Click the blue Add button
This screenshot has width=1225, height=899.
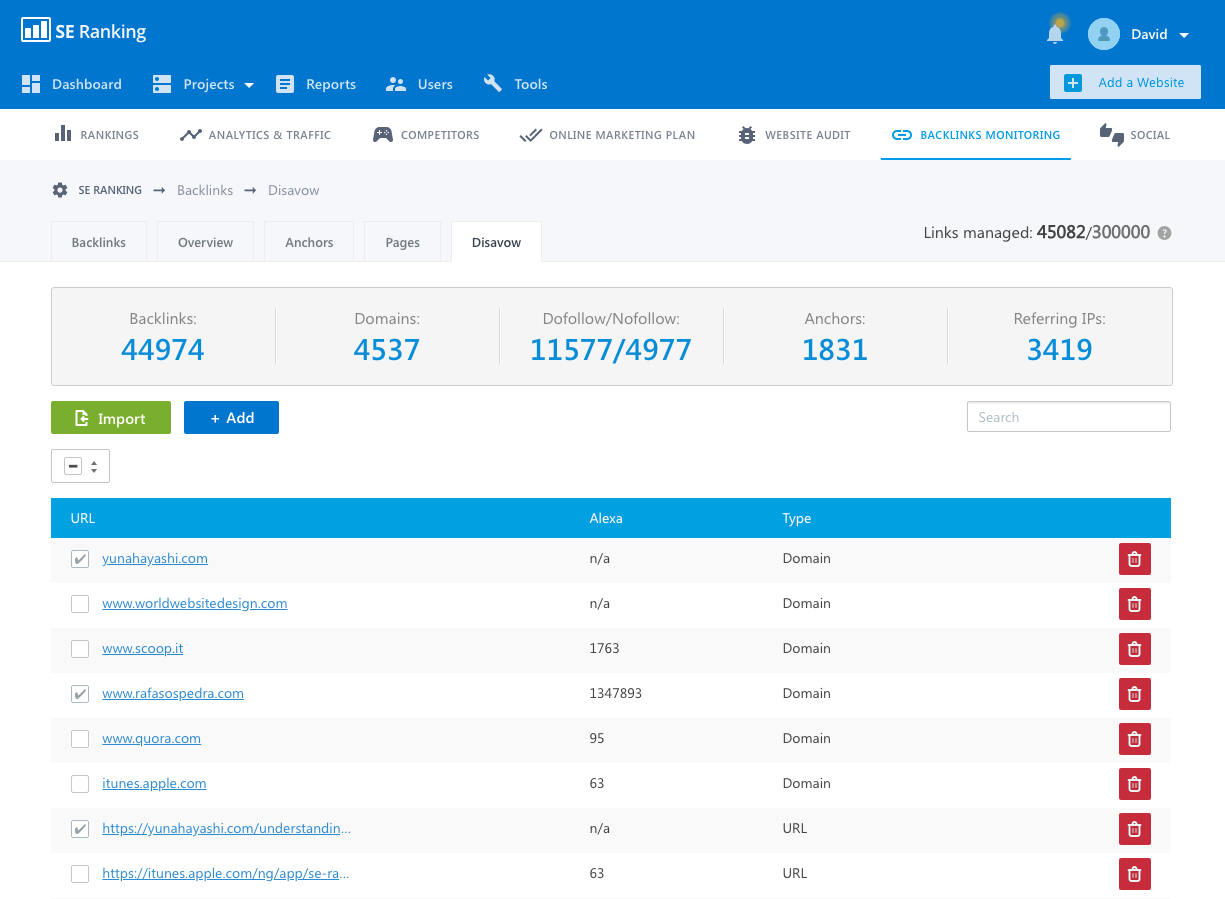point(231,418)
